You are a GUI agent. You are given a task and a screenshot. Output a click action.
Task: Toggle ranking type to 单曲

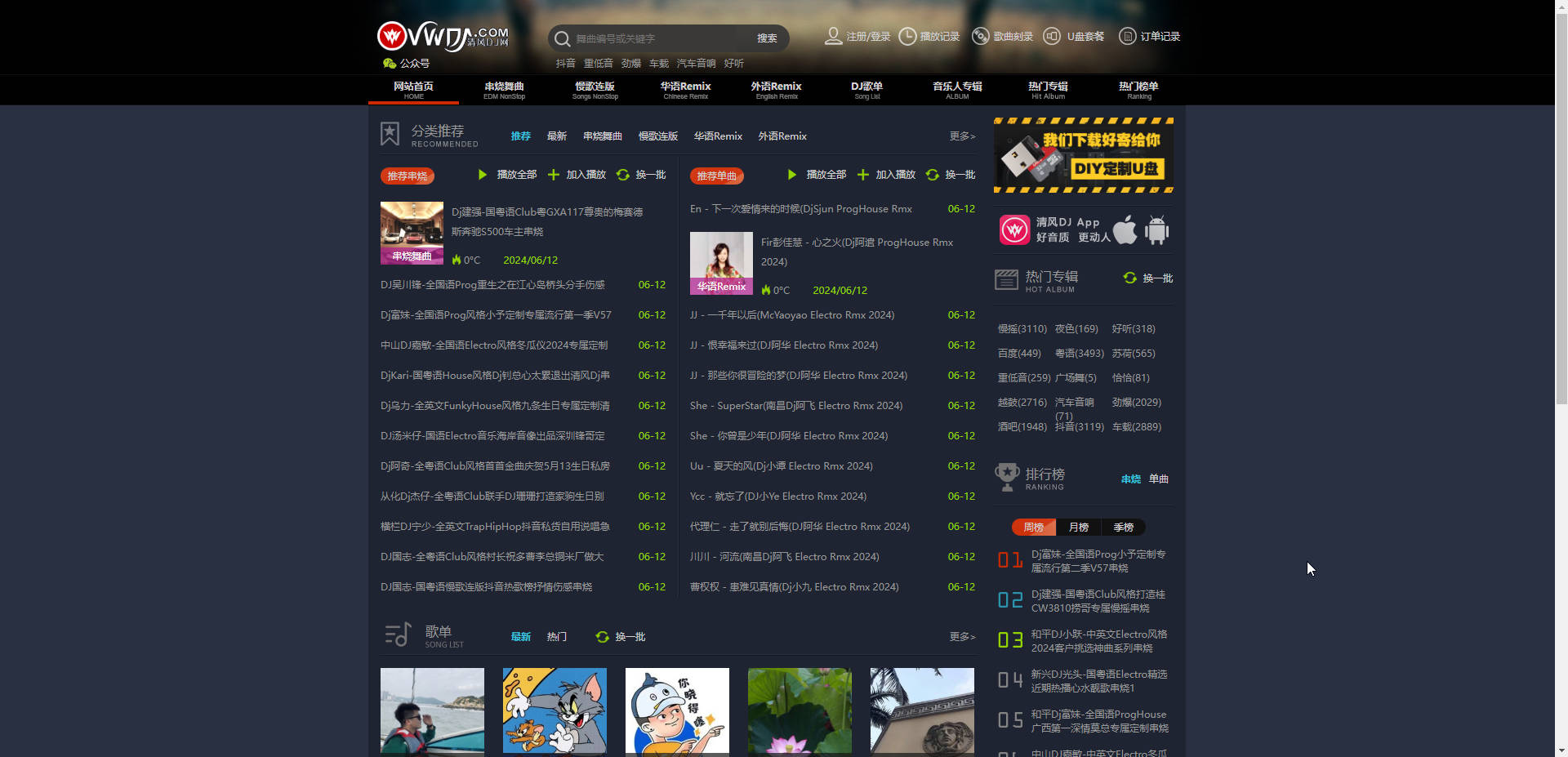pos(1158,479)
